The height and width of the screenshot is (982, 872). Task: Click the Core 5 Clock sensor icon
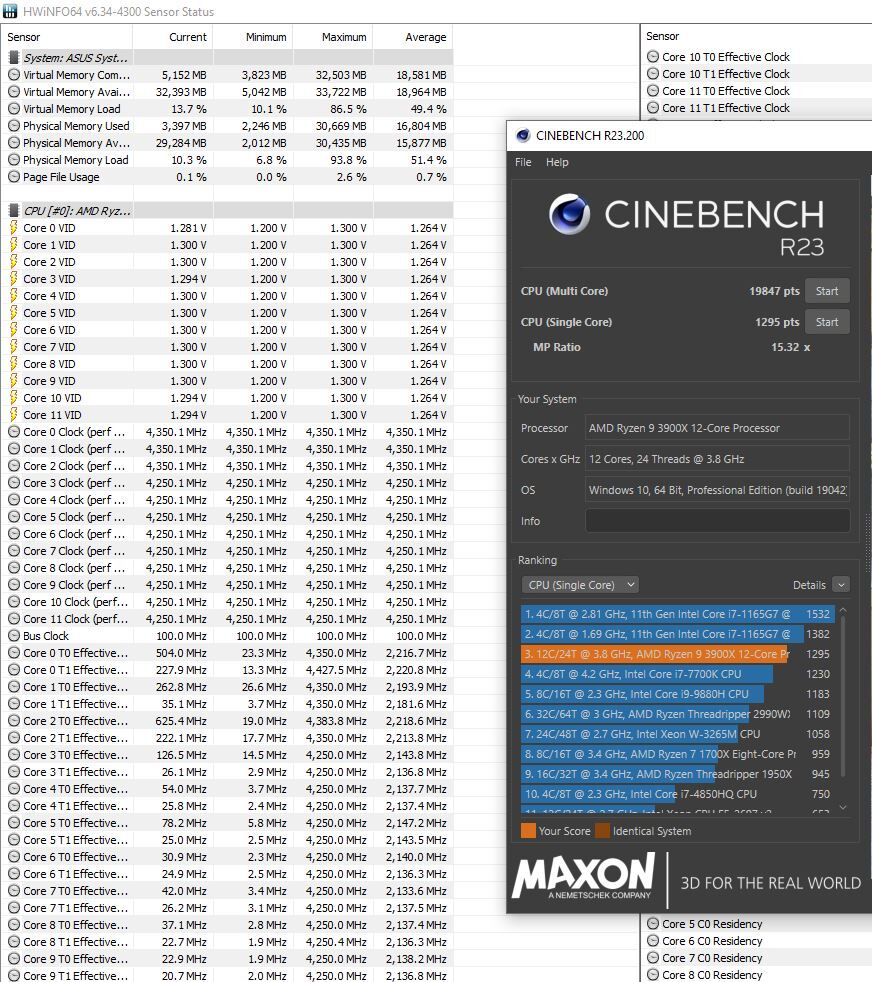(14, 517)
